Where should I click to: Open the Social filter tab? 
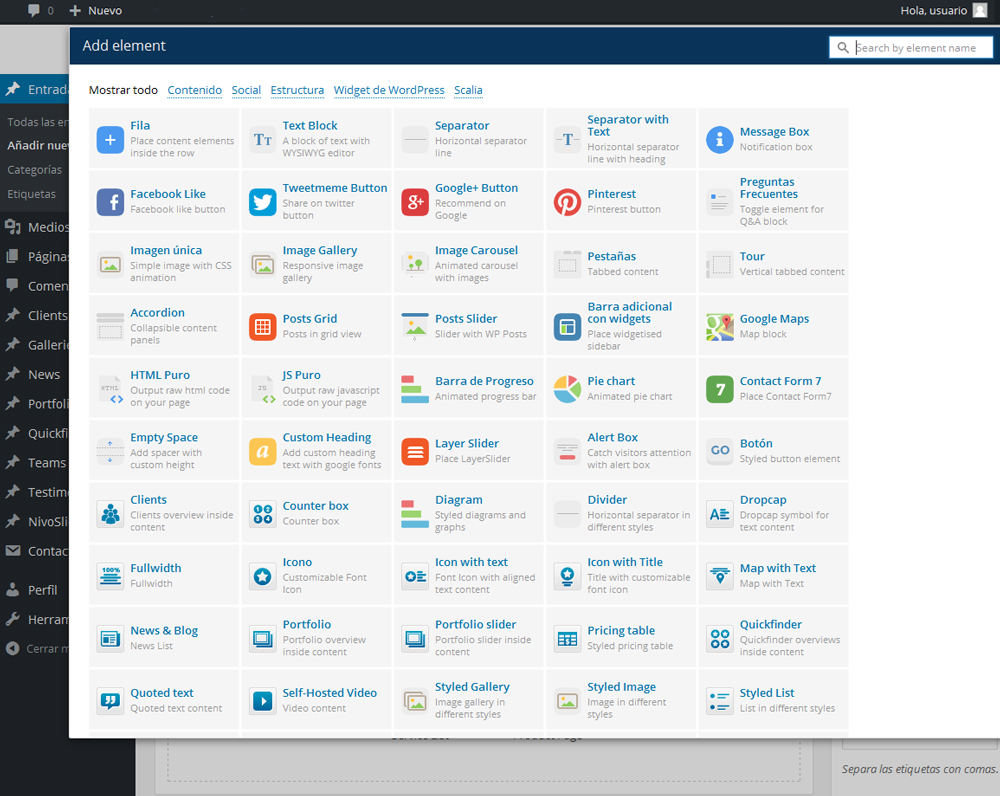[x=246, y=90]
